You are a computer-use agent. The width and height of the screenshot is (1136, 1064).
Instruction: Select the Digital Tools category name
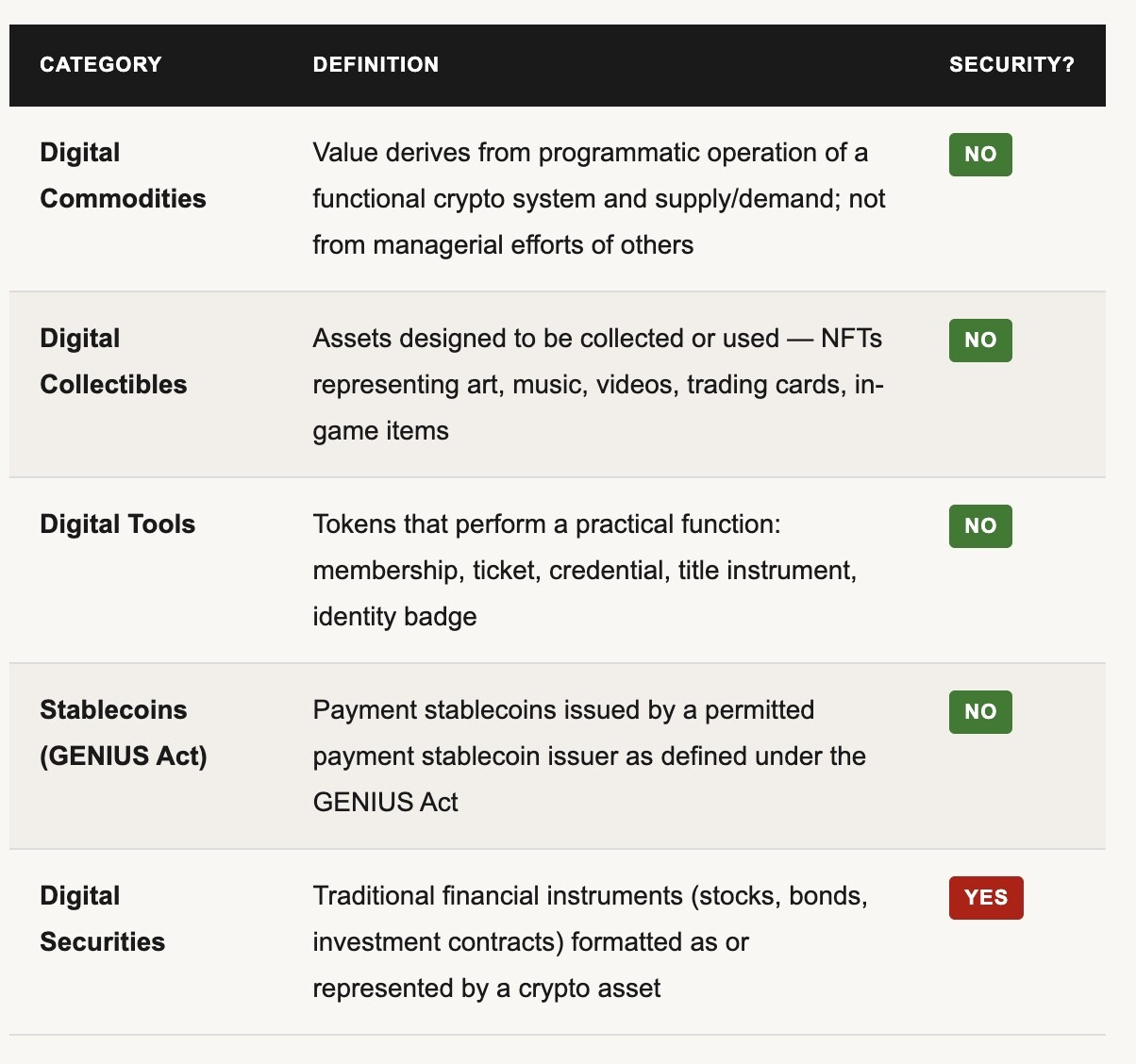coord(117,524)
